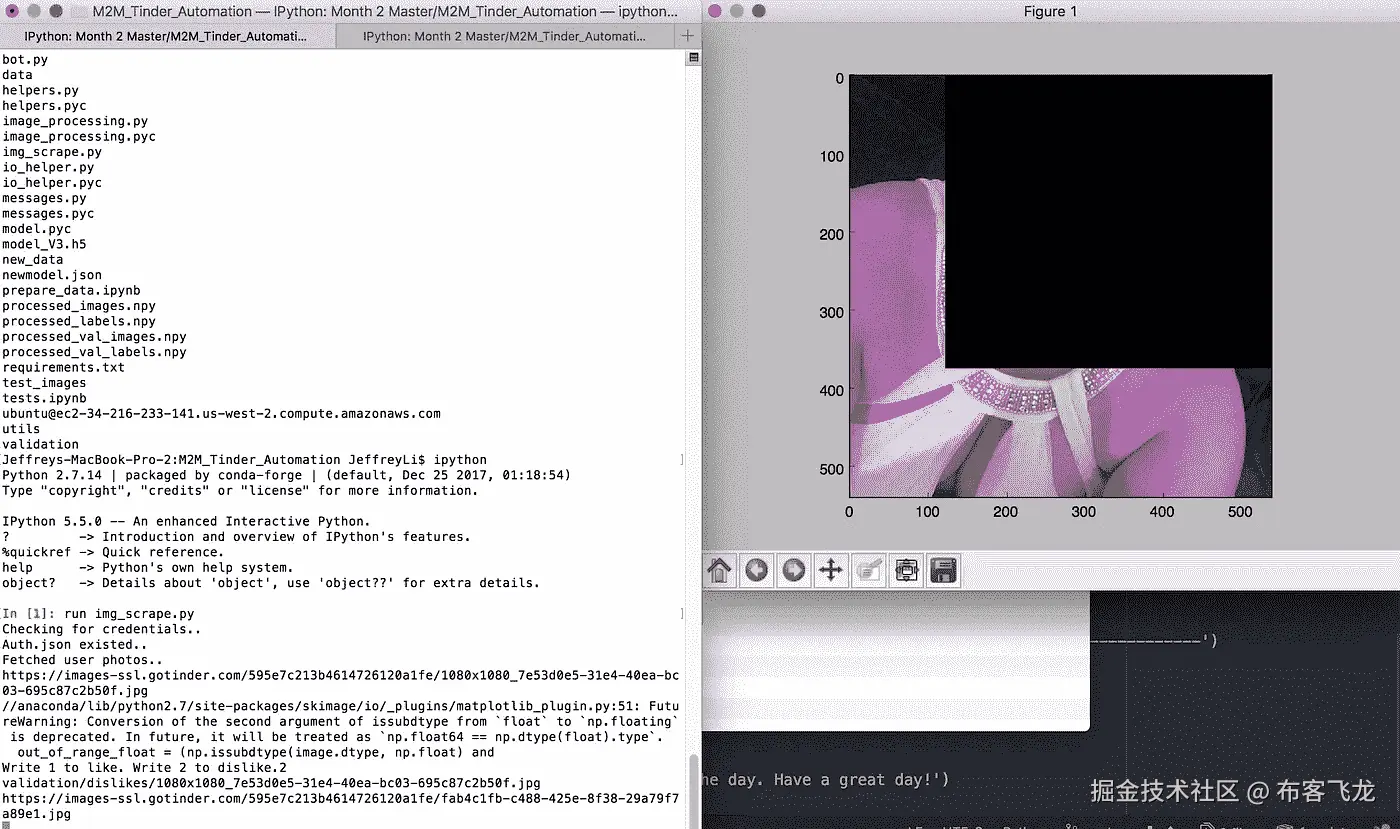Click the Save figure floppy disk icon

[944, 570]
